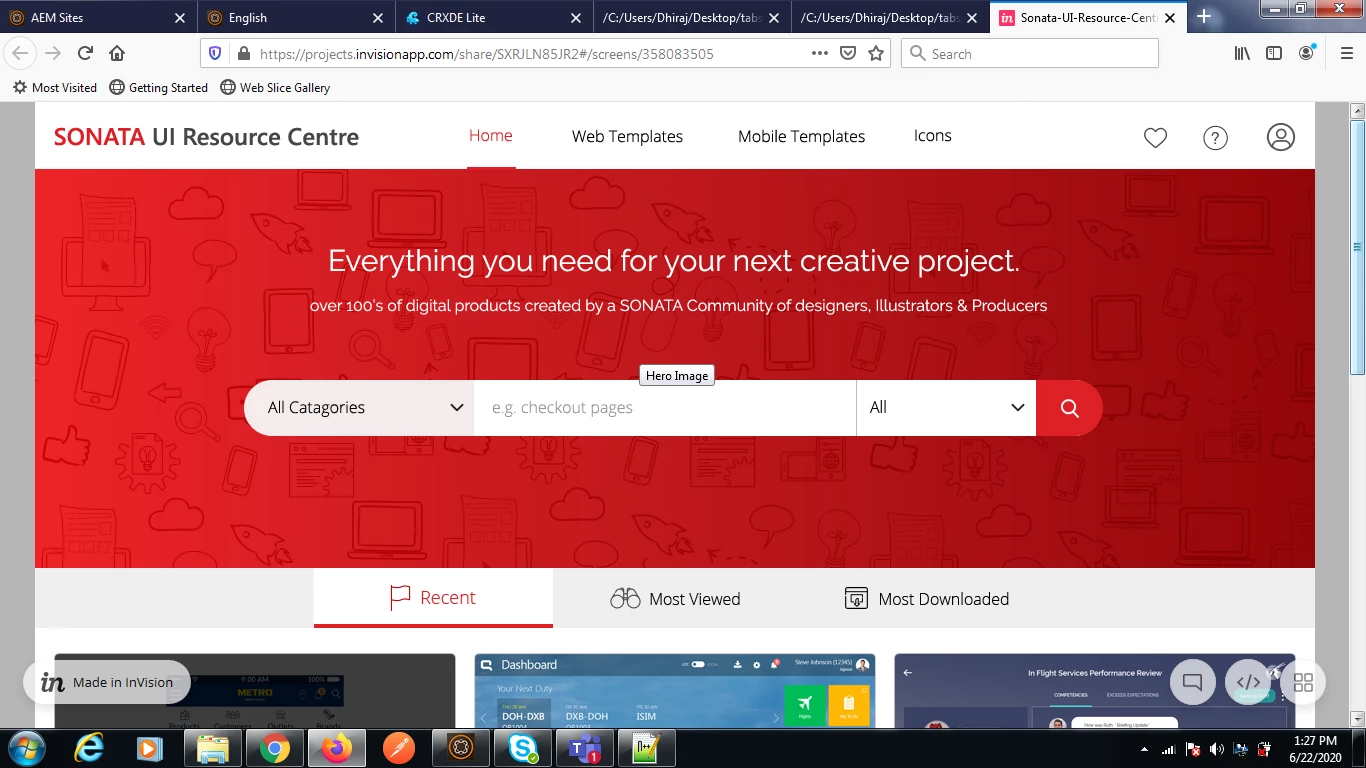Open the Icons nav item
Viewport: 1366px width, 768px height.
point(932,136)
